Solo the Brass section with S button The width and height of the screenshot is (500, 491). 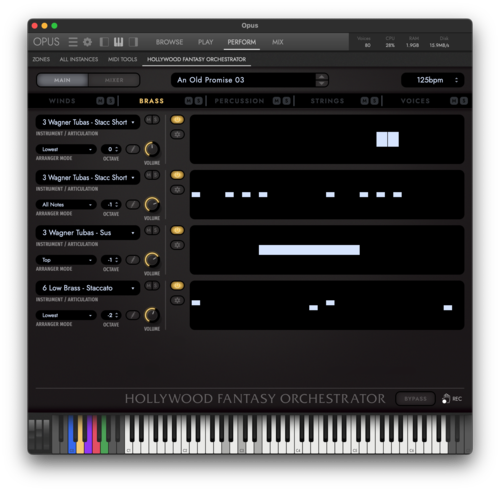(198, 101)
